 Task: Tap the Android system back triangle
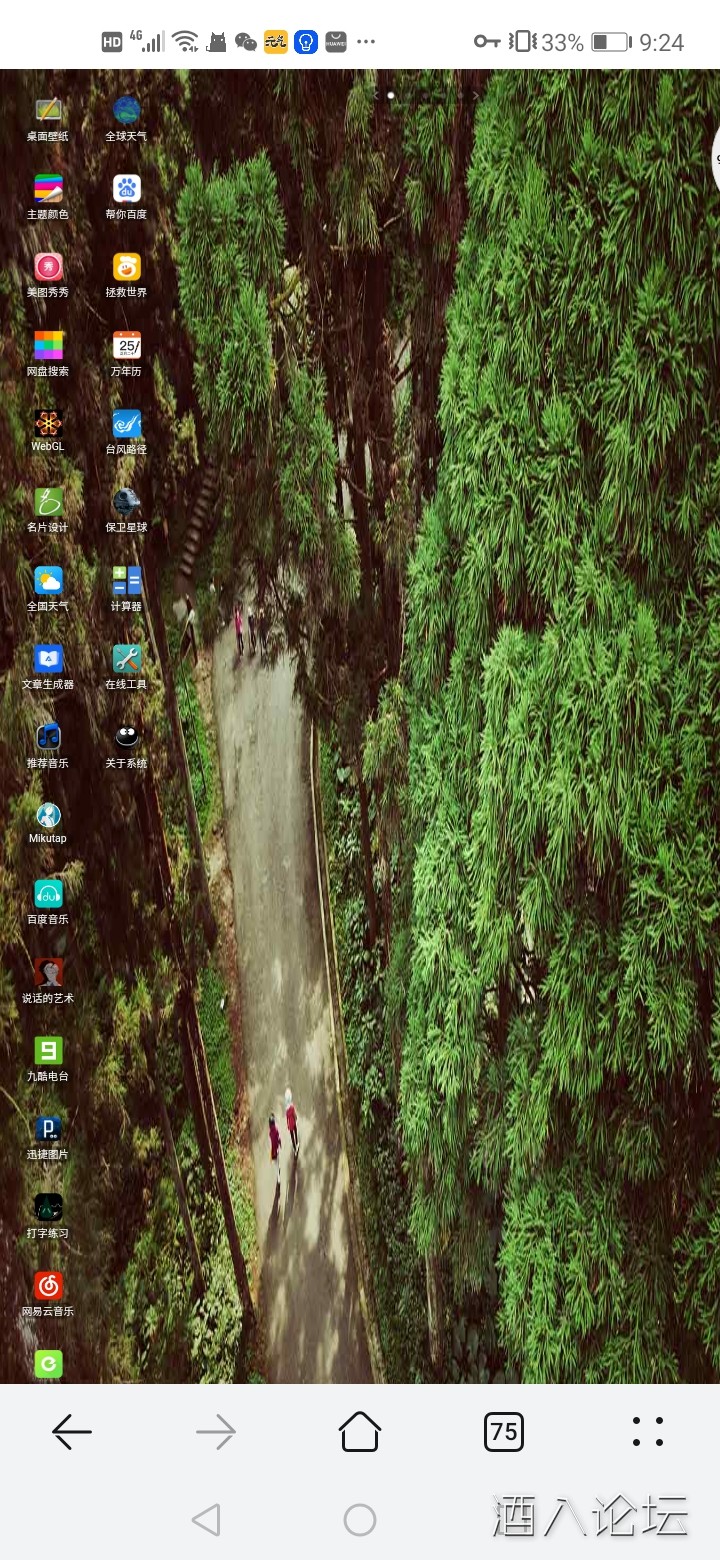(206, 1520)
